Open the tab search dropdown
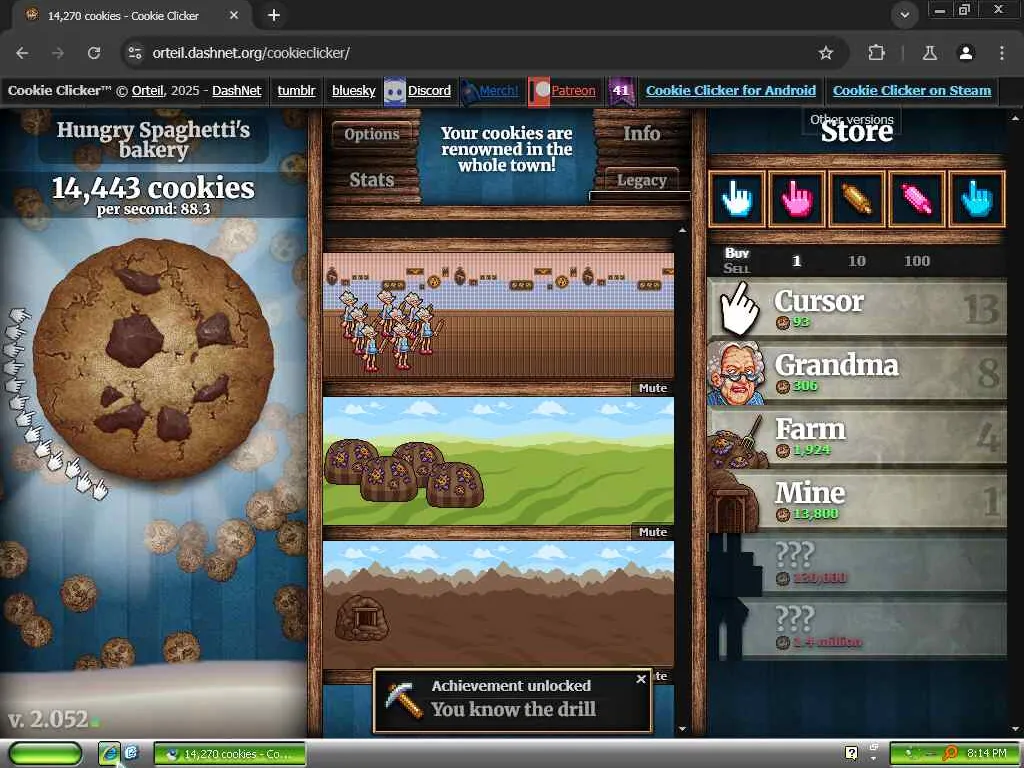This screenshot has height=768, width=1024. 904,14
